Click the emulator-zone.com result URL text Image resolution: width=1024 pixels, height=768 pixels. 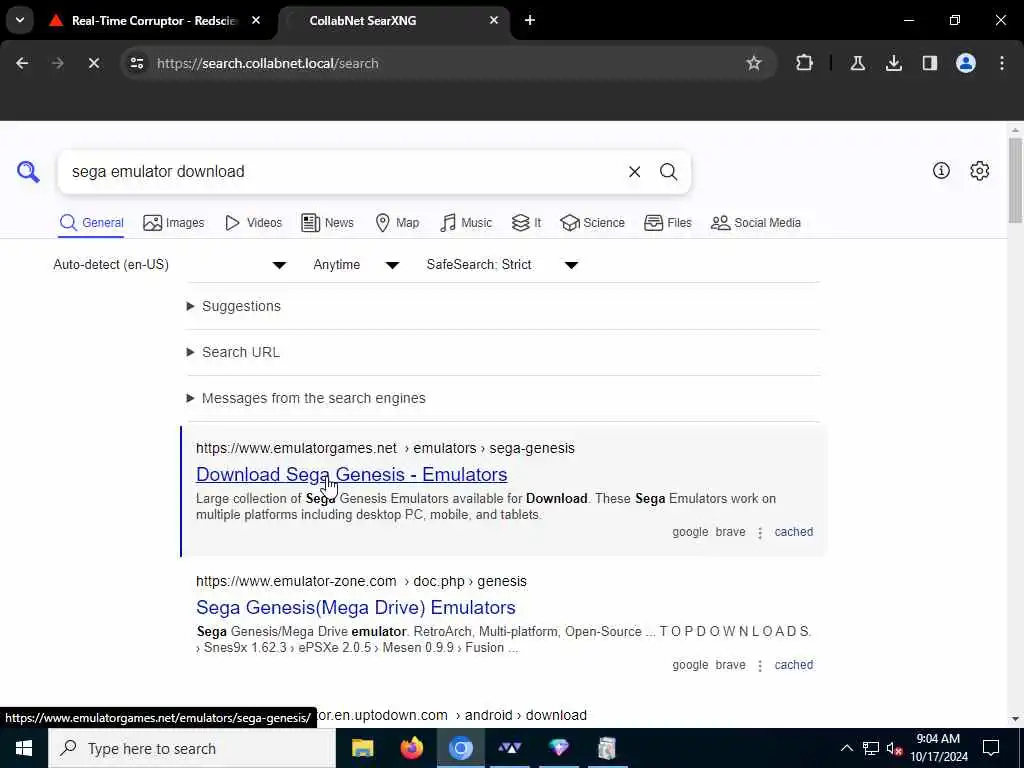(361, 581)
